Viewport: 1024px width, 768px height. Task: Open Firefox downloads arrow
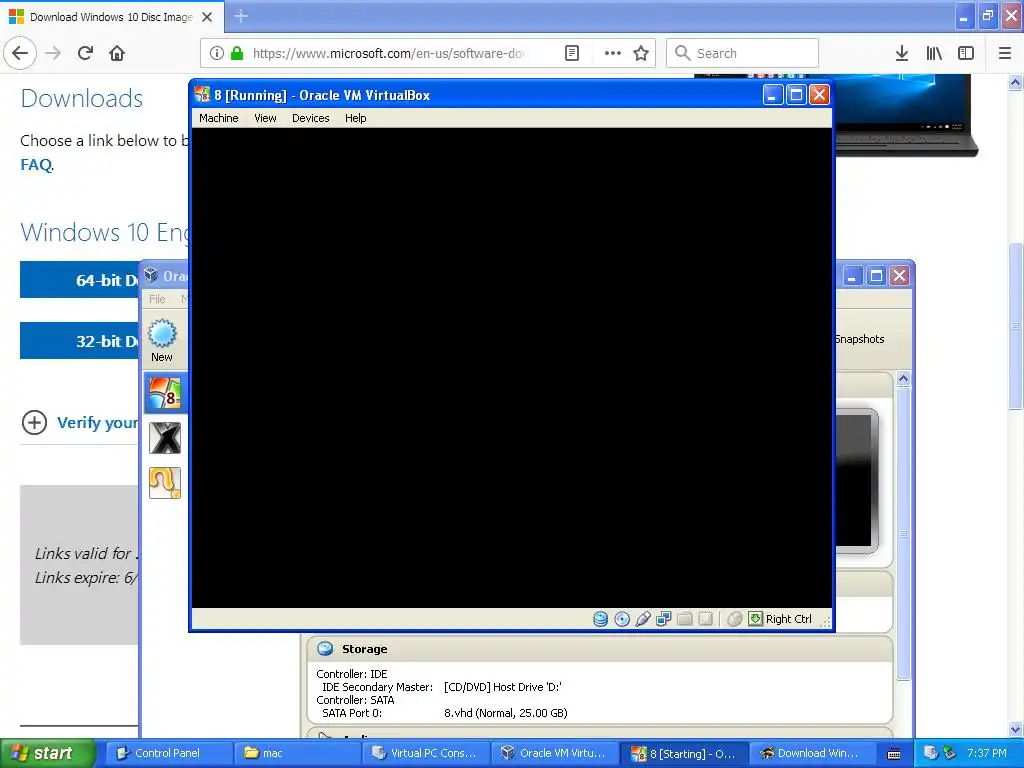[x=902, y=53]
